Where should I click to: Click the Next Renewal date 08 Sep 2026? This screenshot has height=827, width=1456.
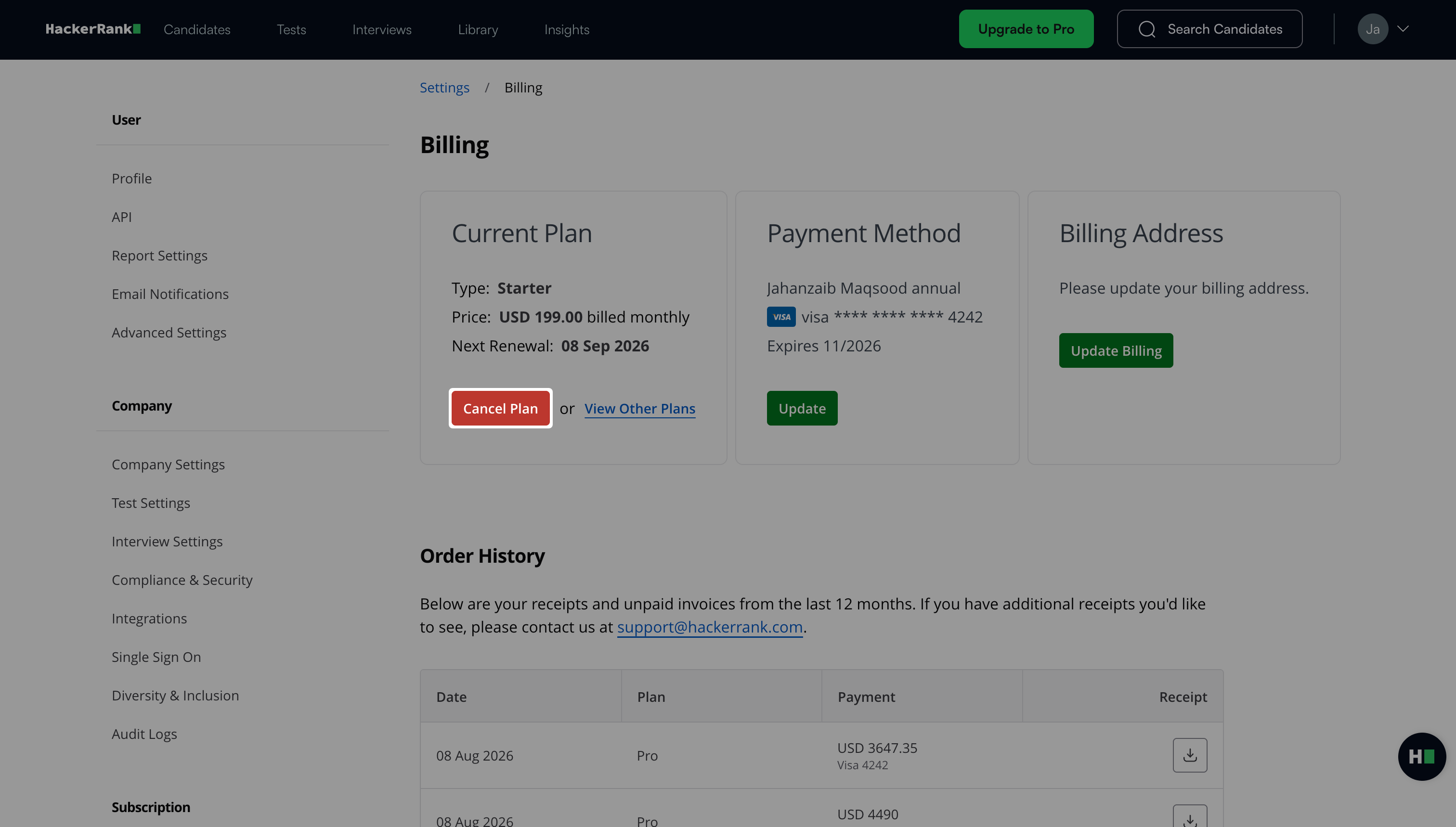605,346
